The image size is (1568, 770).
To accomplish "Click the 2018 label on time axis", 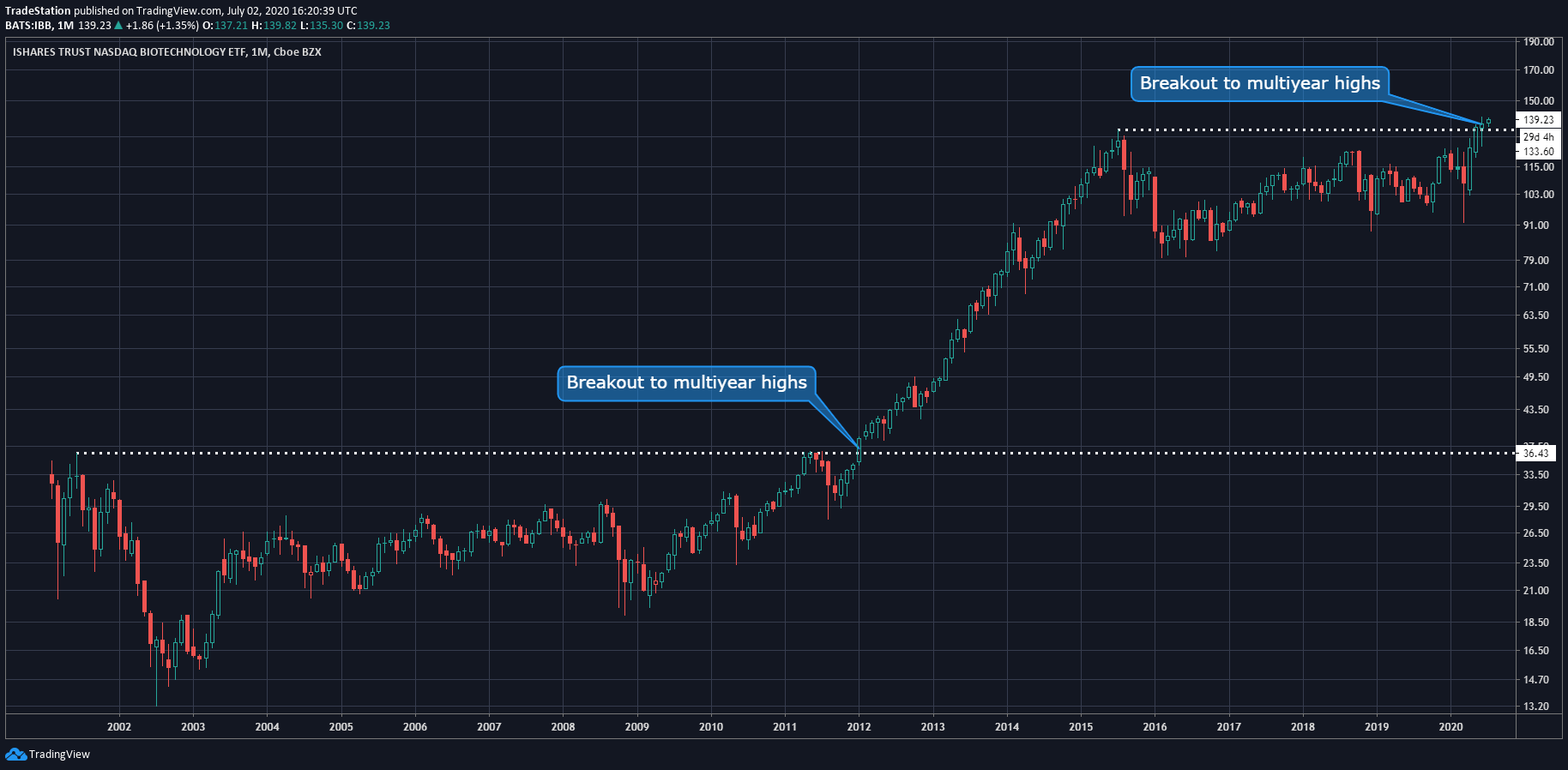I will pos(1303,727).
